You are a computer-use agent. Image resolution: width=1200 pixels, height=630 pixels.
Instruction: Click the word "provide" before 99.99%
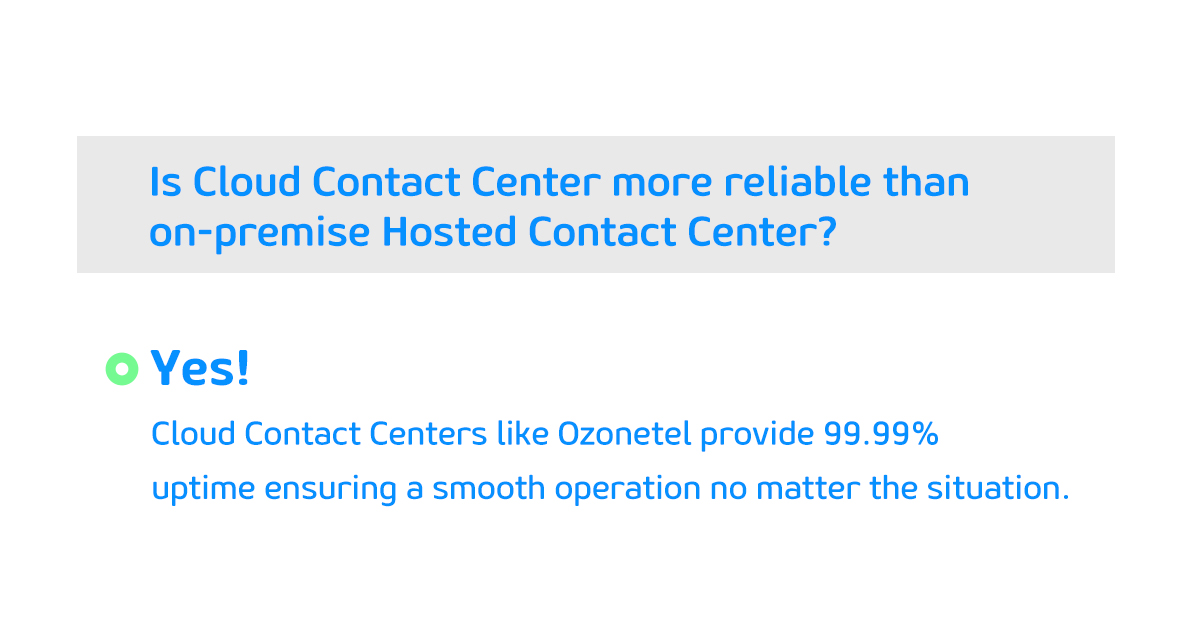pyautogui.click(x=757, y=435)
